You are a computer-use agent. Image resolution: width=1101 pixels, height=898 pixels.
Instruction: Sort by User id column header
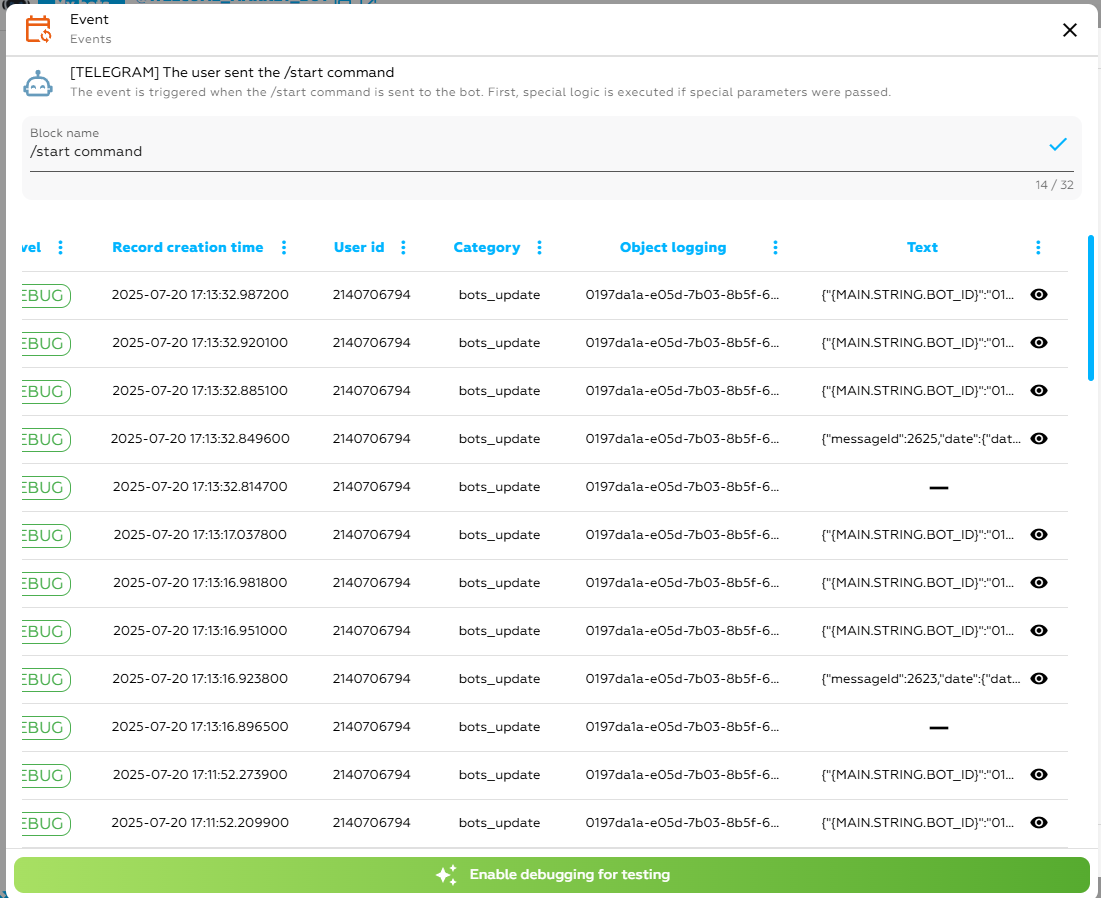point(359,247)
